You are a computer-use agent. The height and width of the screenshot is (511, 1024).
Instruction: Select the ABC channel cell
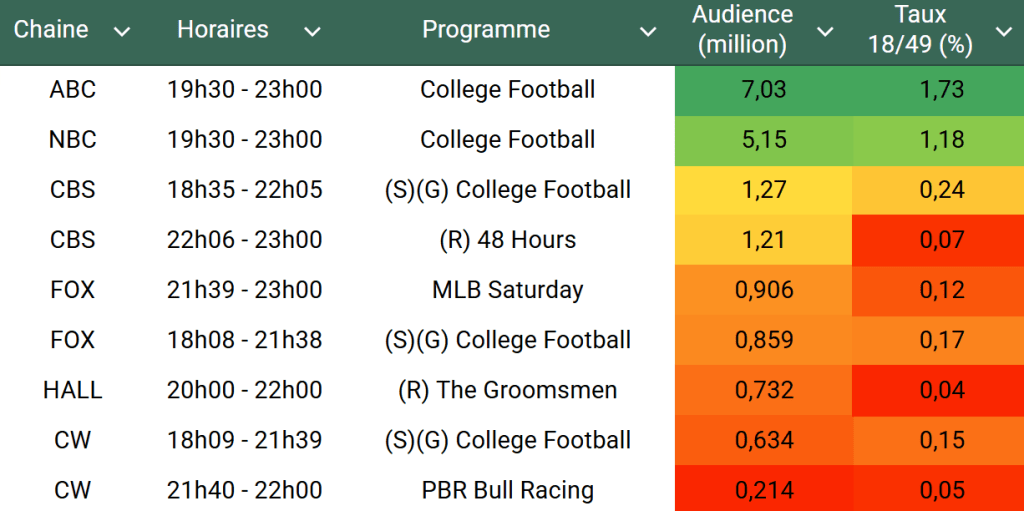click(x=73, y=90)
